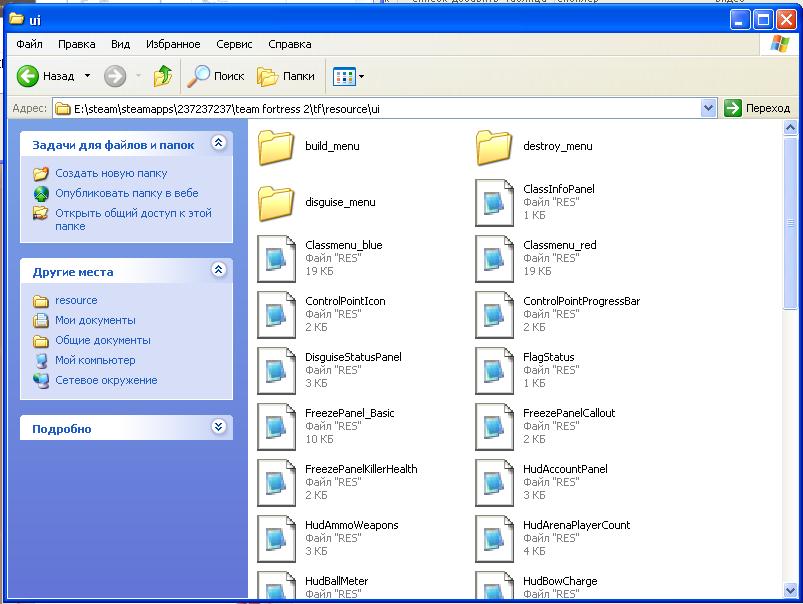The height and width of the screenshot is (604, 803).
Task: Select the Classmenu_red file icon
Action: tap(494, 259)
